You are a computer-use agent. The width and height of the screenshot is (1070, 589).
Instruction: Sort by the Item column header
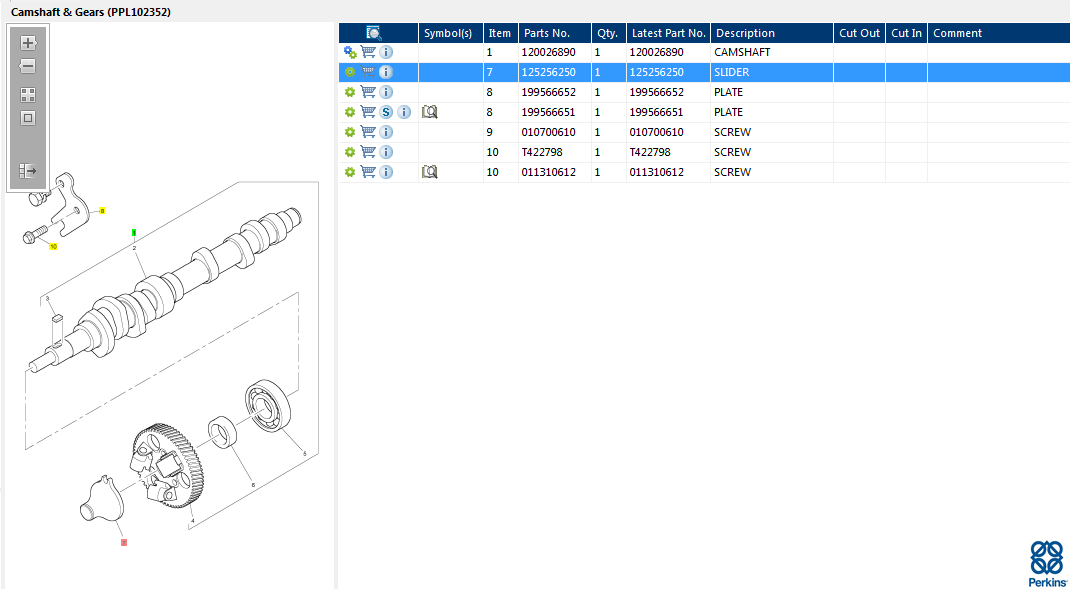tap(500, 33)
